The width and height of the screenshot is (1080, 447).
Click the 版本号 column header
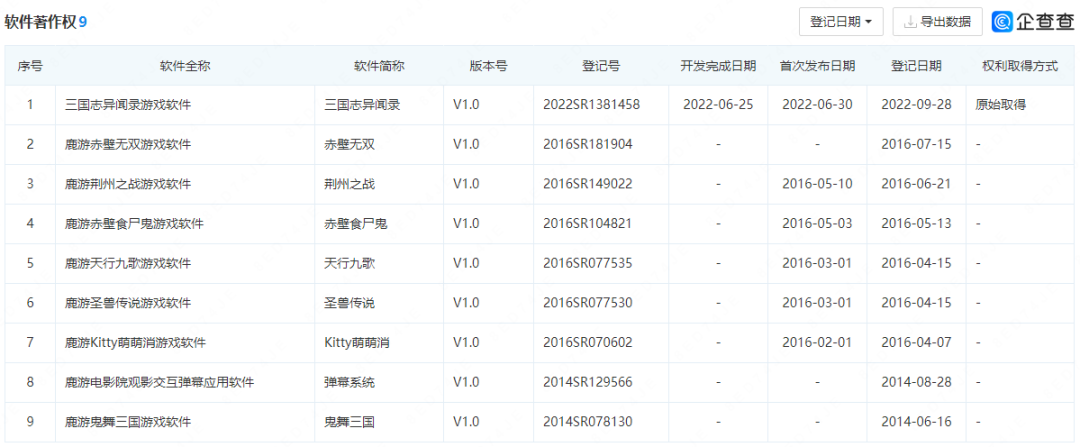[488, 66]
